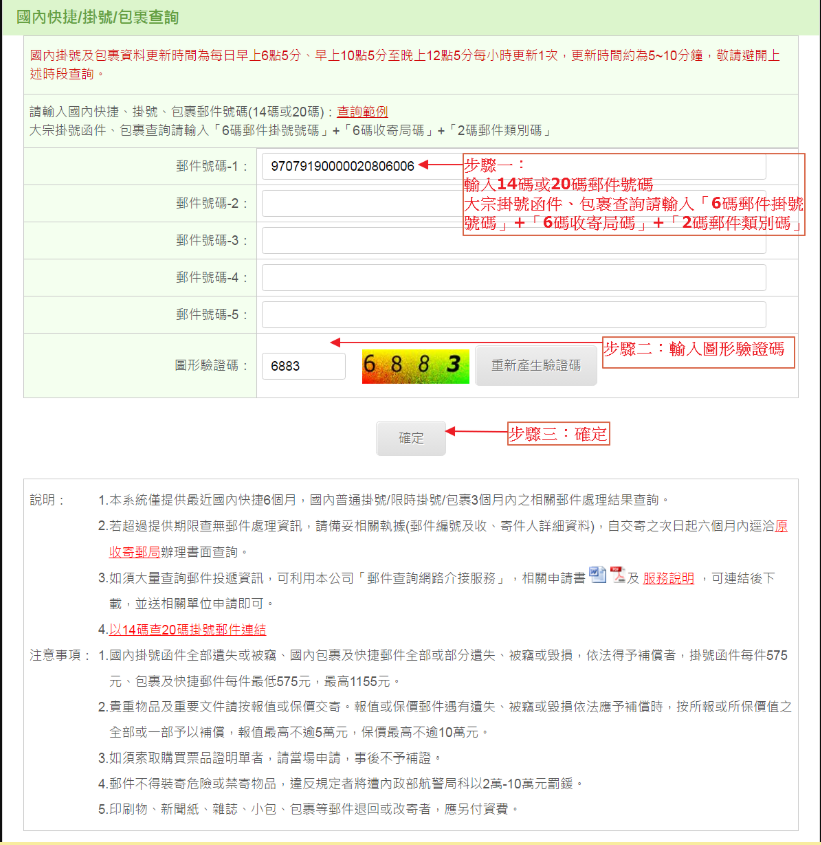Focus the 圖形驗證碼 captcha input field

pyautogui.click(x=303, y=366)
